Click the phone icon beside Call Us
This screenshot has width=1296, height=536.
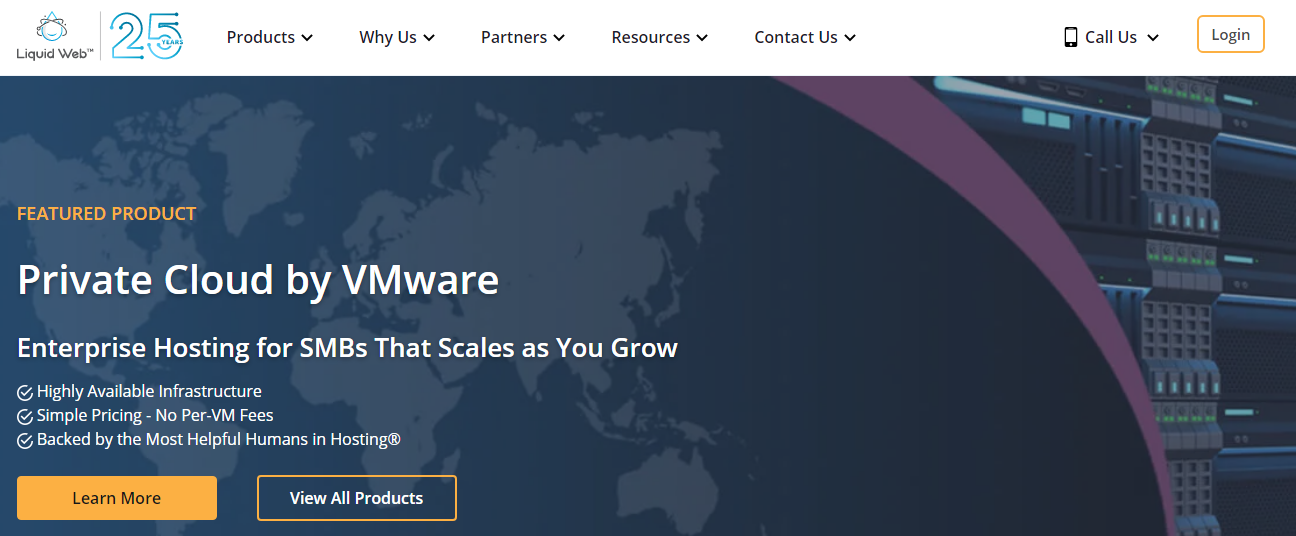coord(1071,37)
